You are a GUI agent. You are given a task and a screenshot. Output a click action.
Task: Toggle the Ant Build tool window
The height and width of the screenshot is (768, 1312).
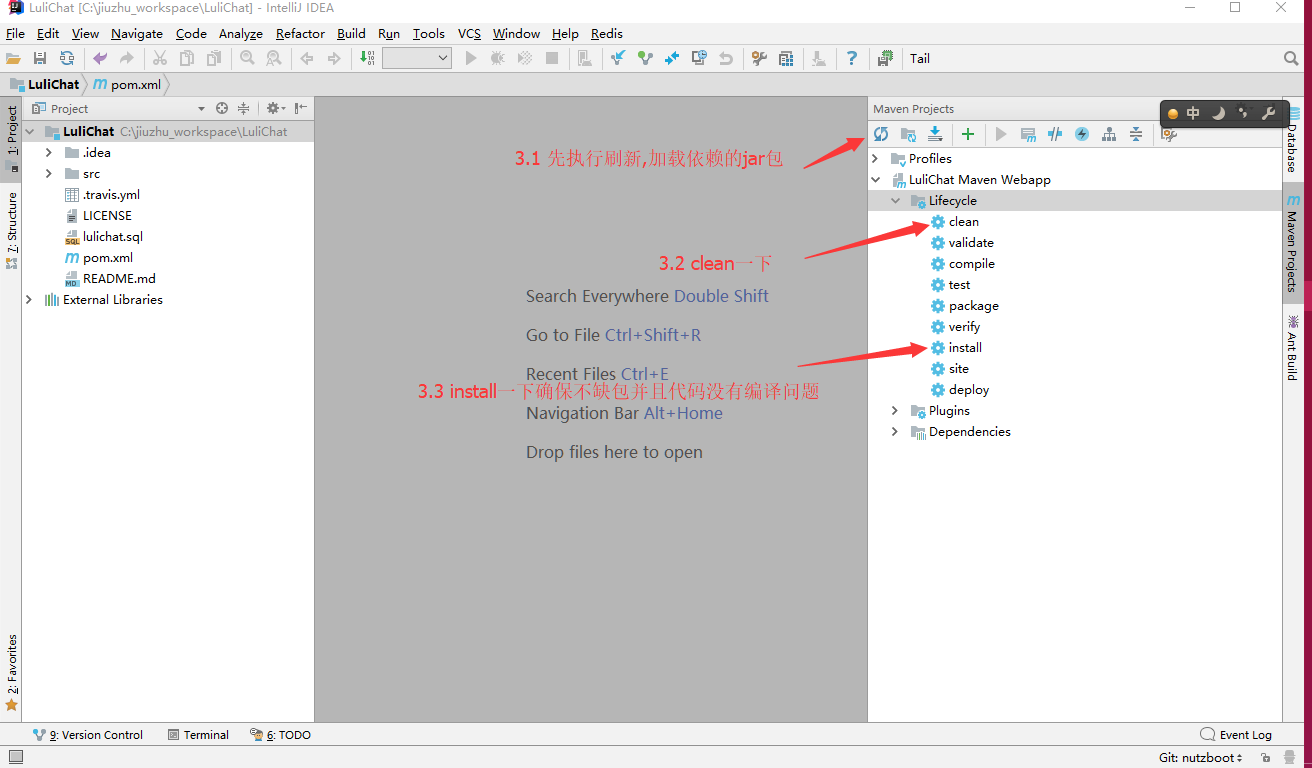(1293, 349)
